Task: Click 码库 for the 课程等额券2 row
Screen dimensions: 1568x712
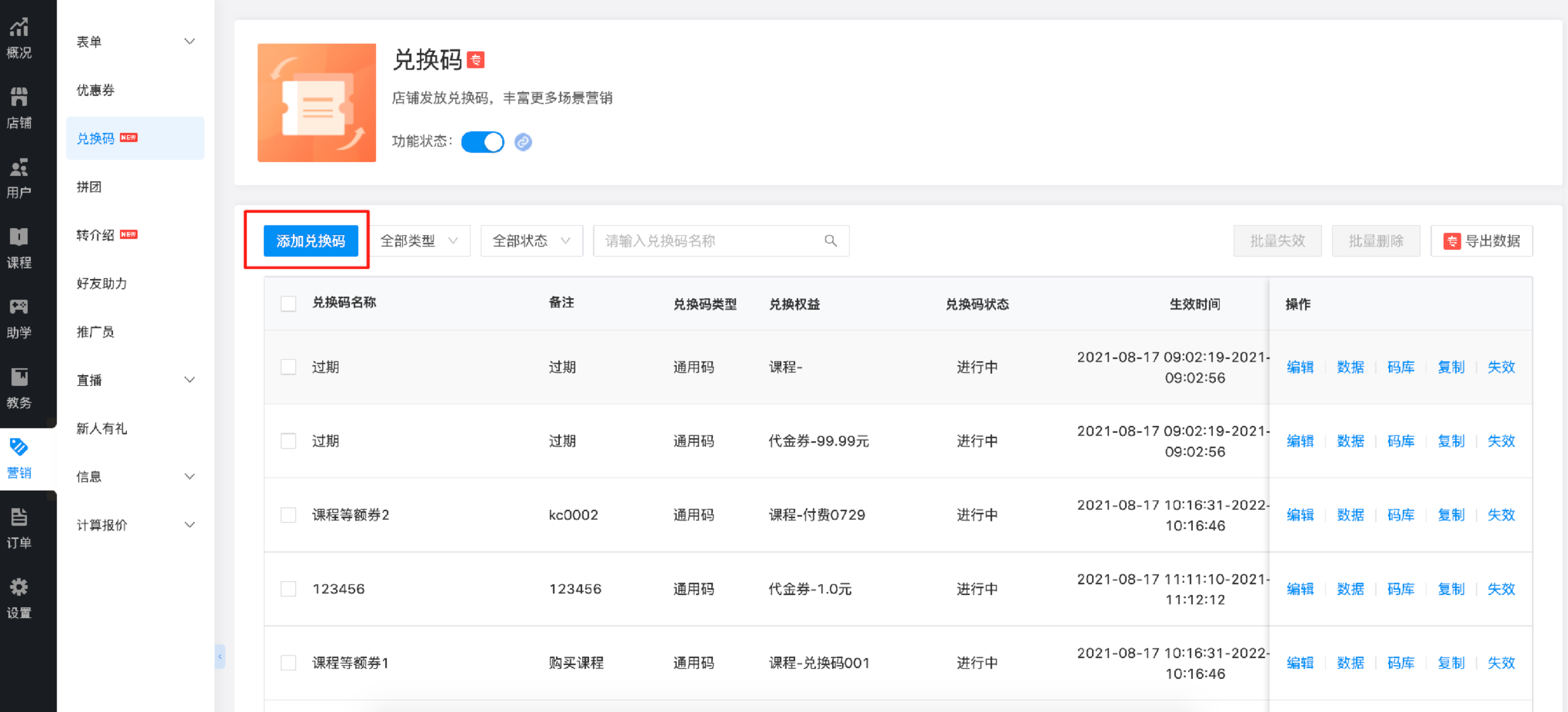Action: (x=1400, y=515)
